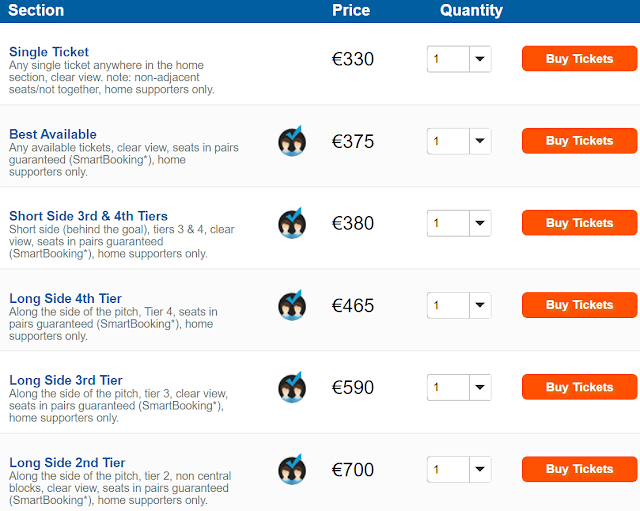Viewport: 640px width, 511px height.
Task: Buy Tickets for Short Side 3rd & 4th Tiers
Action: (579, 223)
